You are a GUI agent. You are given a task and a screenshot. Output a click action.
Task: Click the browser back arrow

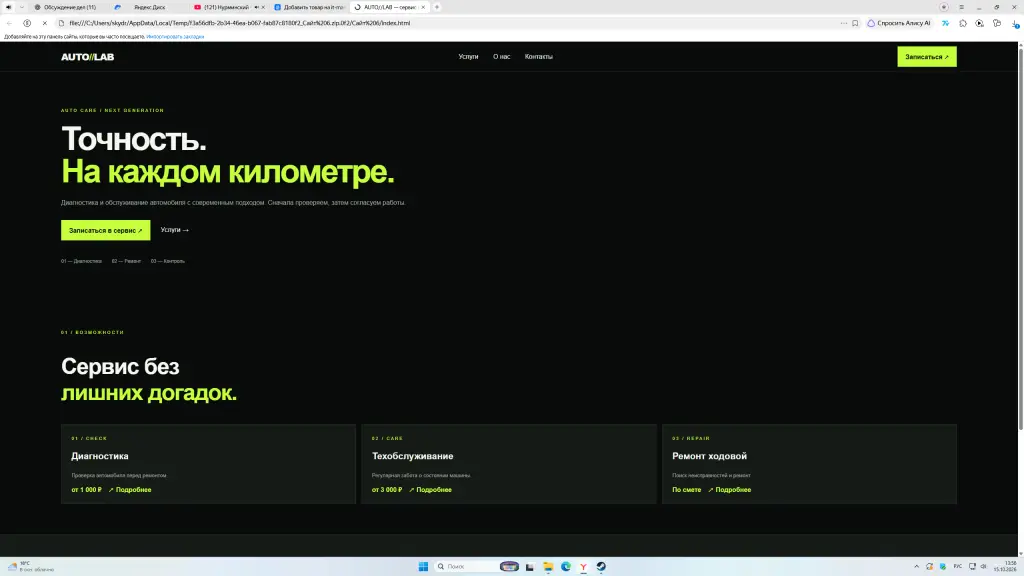point(9,23)
